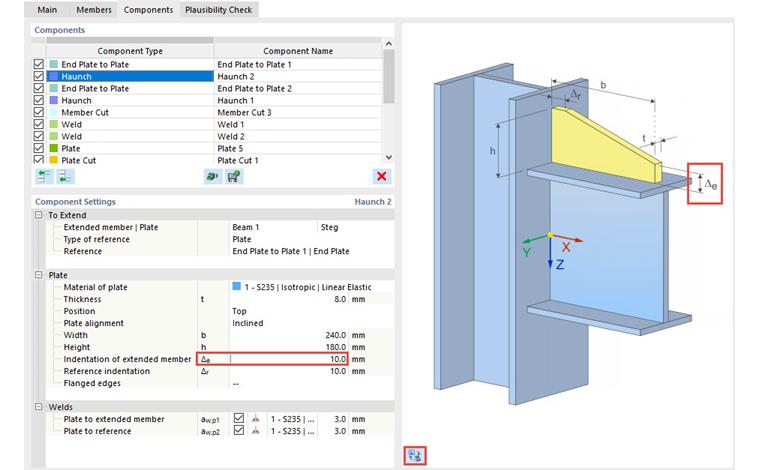Switch to the Components tab
The image size is (760, 470).
coord(148,10)
